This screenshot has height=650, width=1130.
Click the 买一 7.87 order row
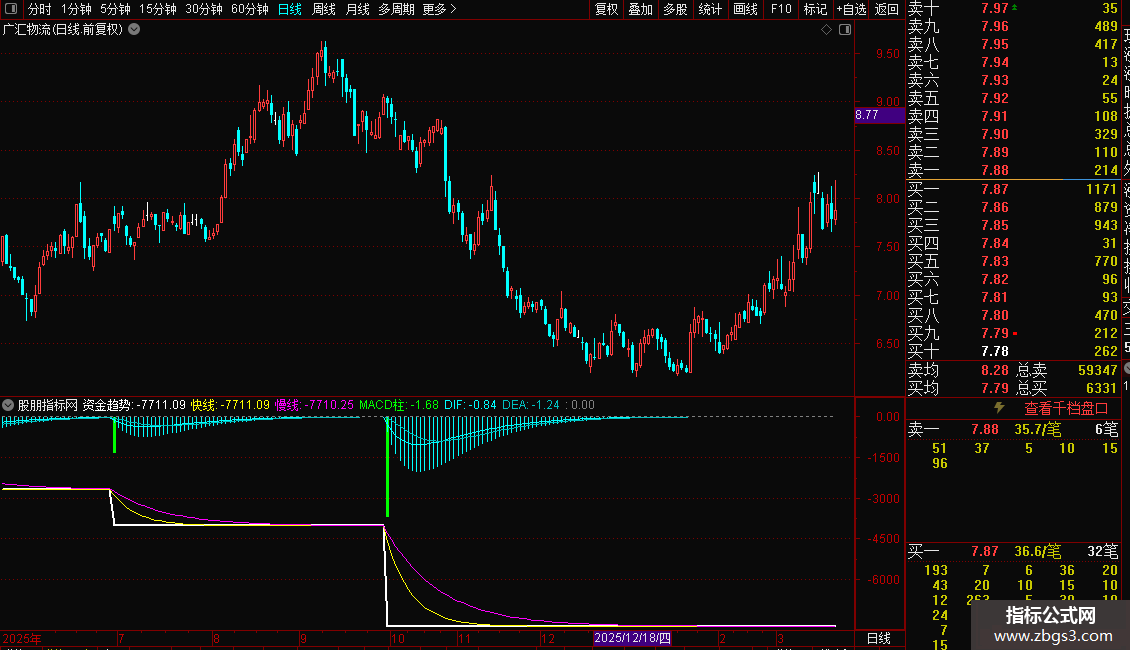tap(1013, 189)
